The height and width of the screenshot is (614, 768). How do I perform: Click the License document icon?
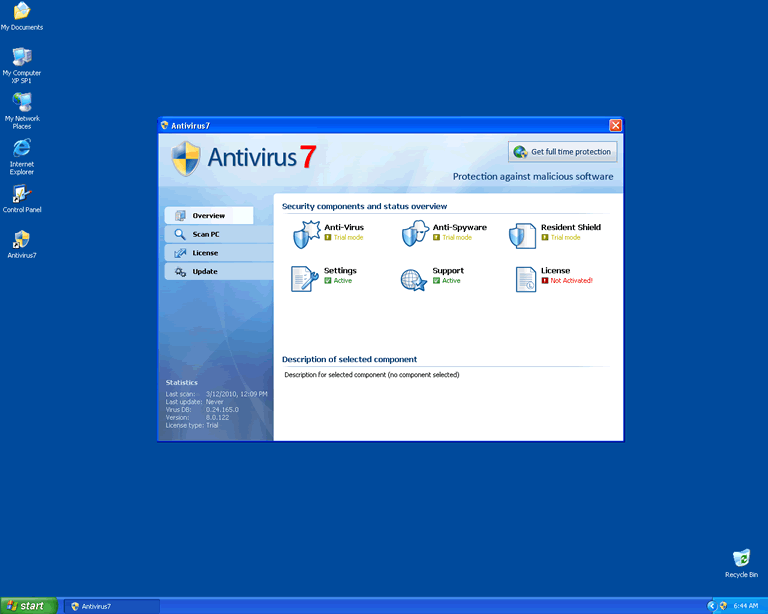click(x=526, y=279)
